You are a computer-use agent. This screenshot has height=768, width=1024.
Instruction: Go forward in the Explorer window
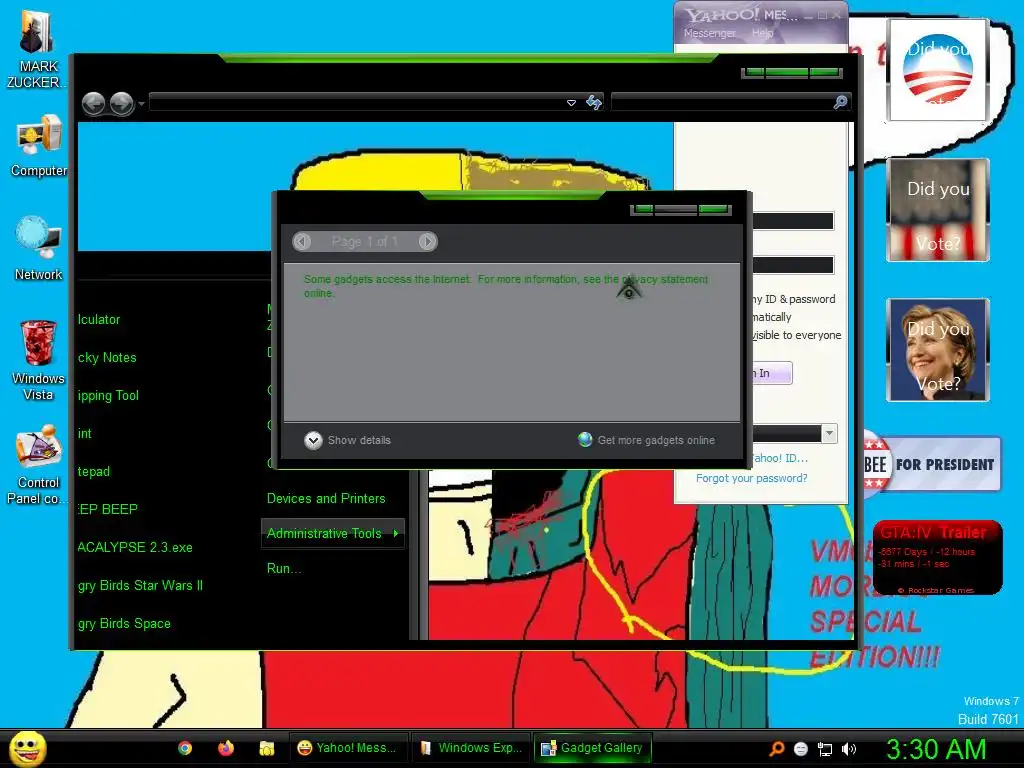121,103
